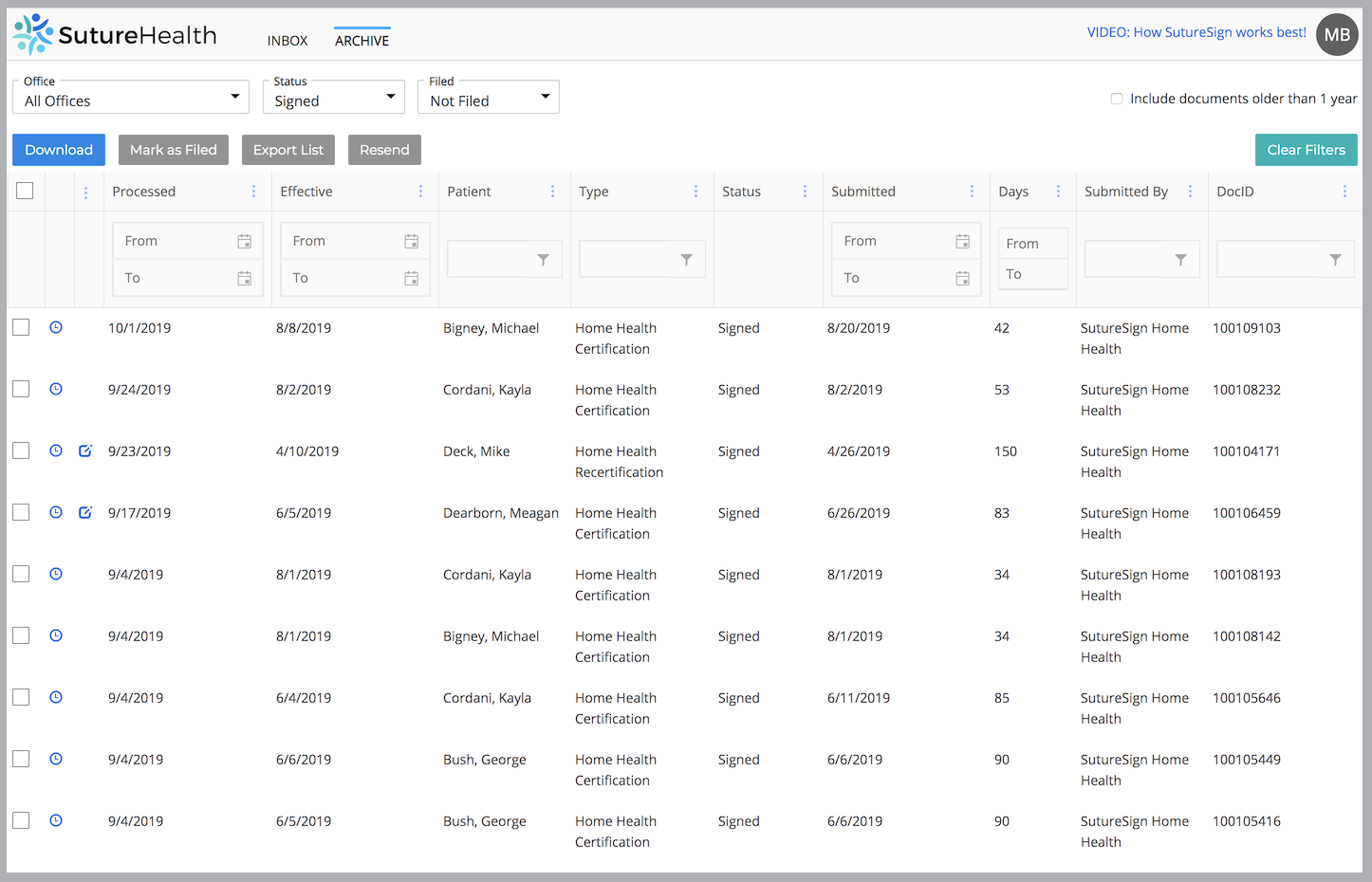Open calendar picker for Processed From date

coord(244,241)
